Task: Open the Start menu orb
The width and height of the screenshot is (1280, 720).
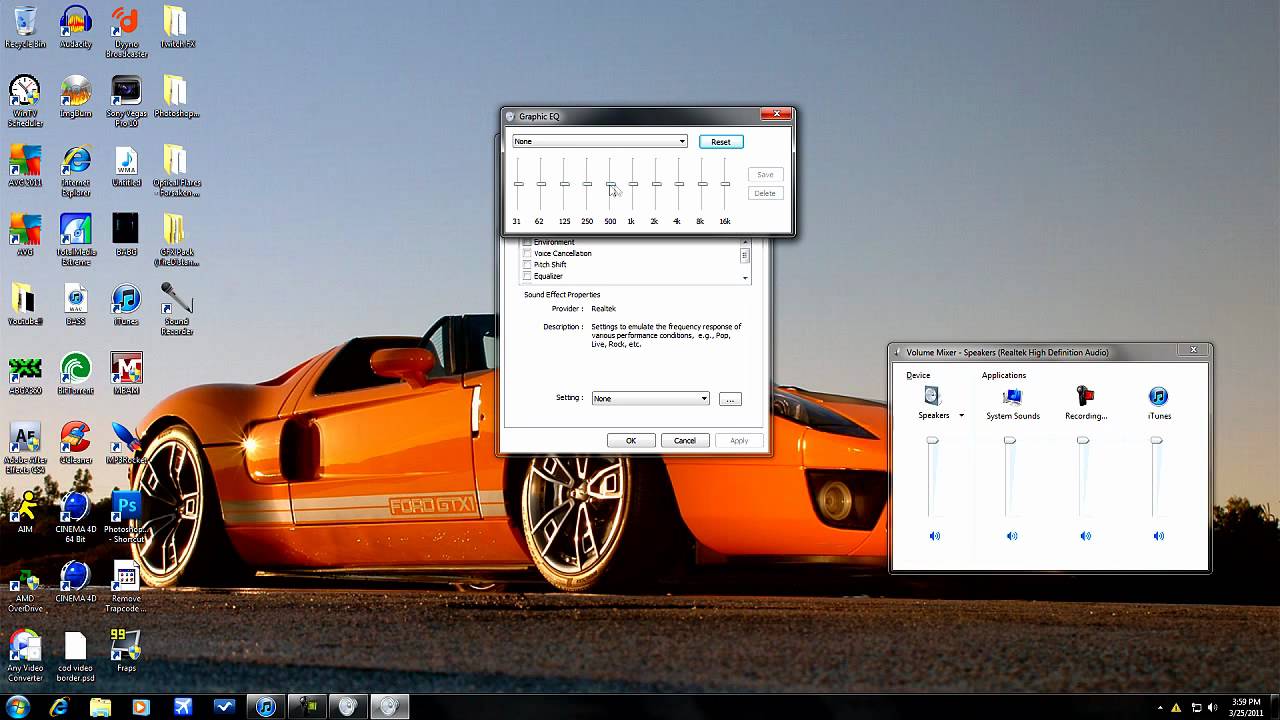Action: 18,707
